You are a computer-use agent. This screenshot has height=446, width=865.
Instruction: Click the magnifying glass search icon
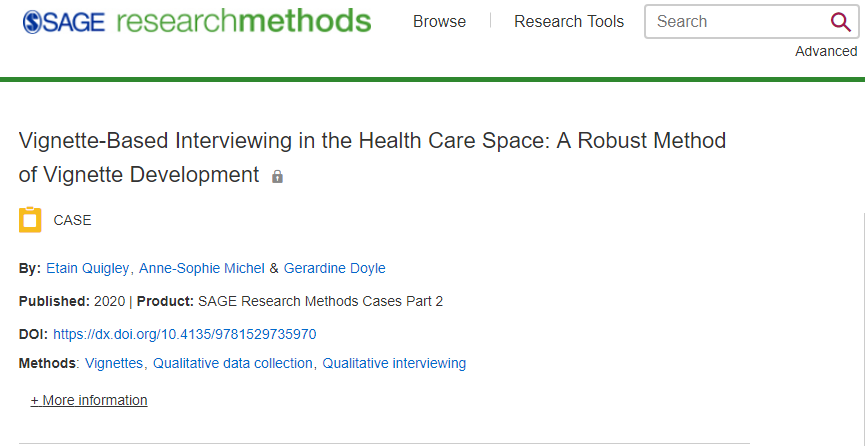point(840,22)
